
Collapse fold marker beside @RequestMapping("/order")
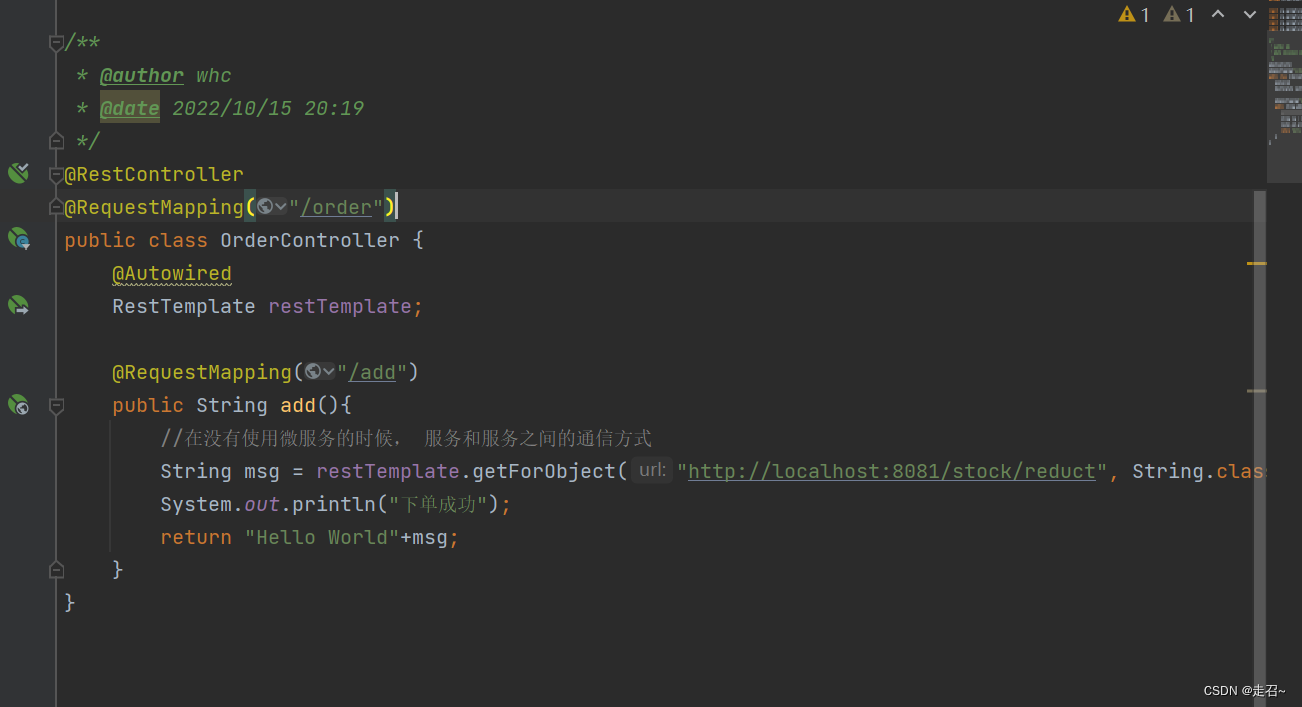[x=56, y=207]
